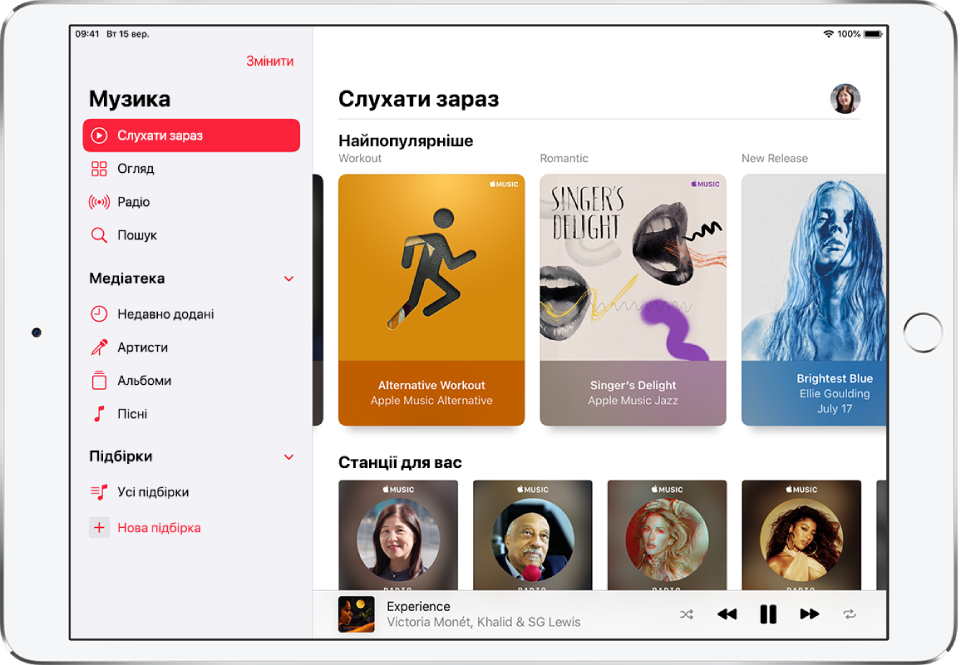Play the first station with smiling woman
Image resolution: width=963 pixels, height=665 pixels.
tap(398, 535)
